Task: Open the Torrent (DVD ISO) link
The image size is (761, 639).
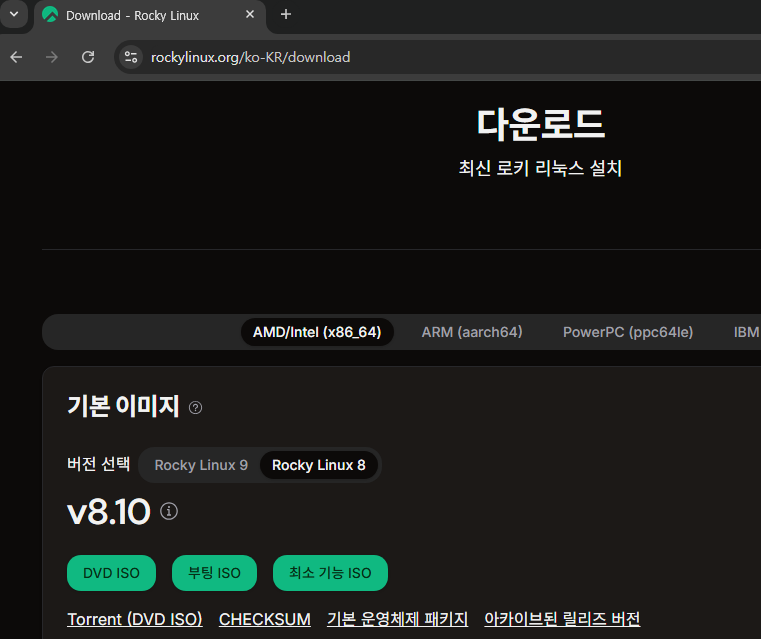Action: pos(135,619)
